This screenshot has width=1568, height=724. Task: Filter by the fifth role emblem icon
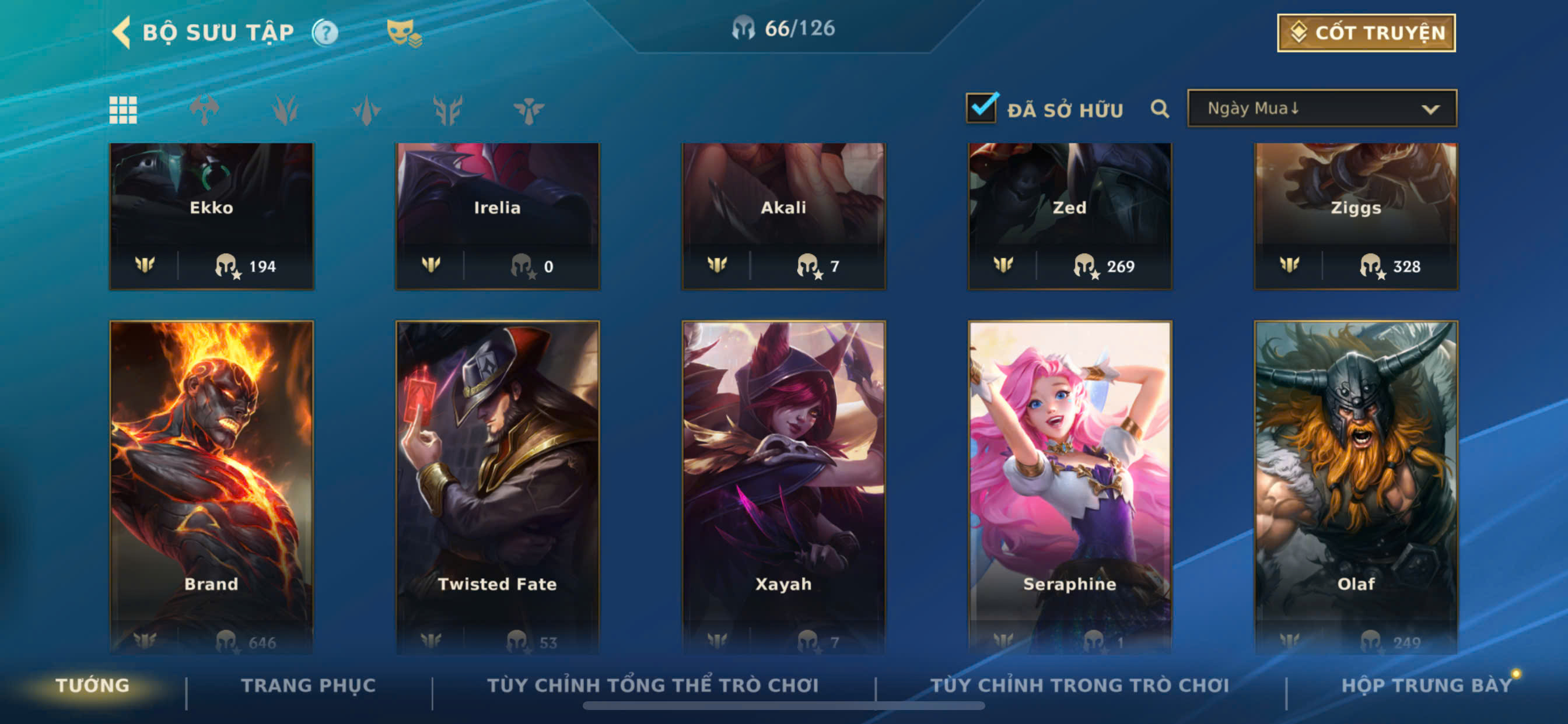coord(528,110)
